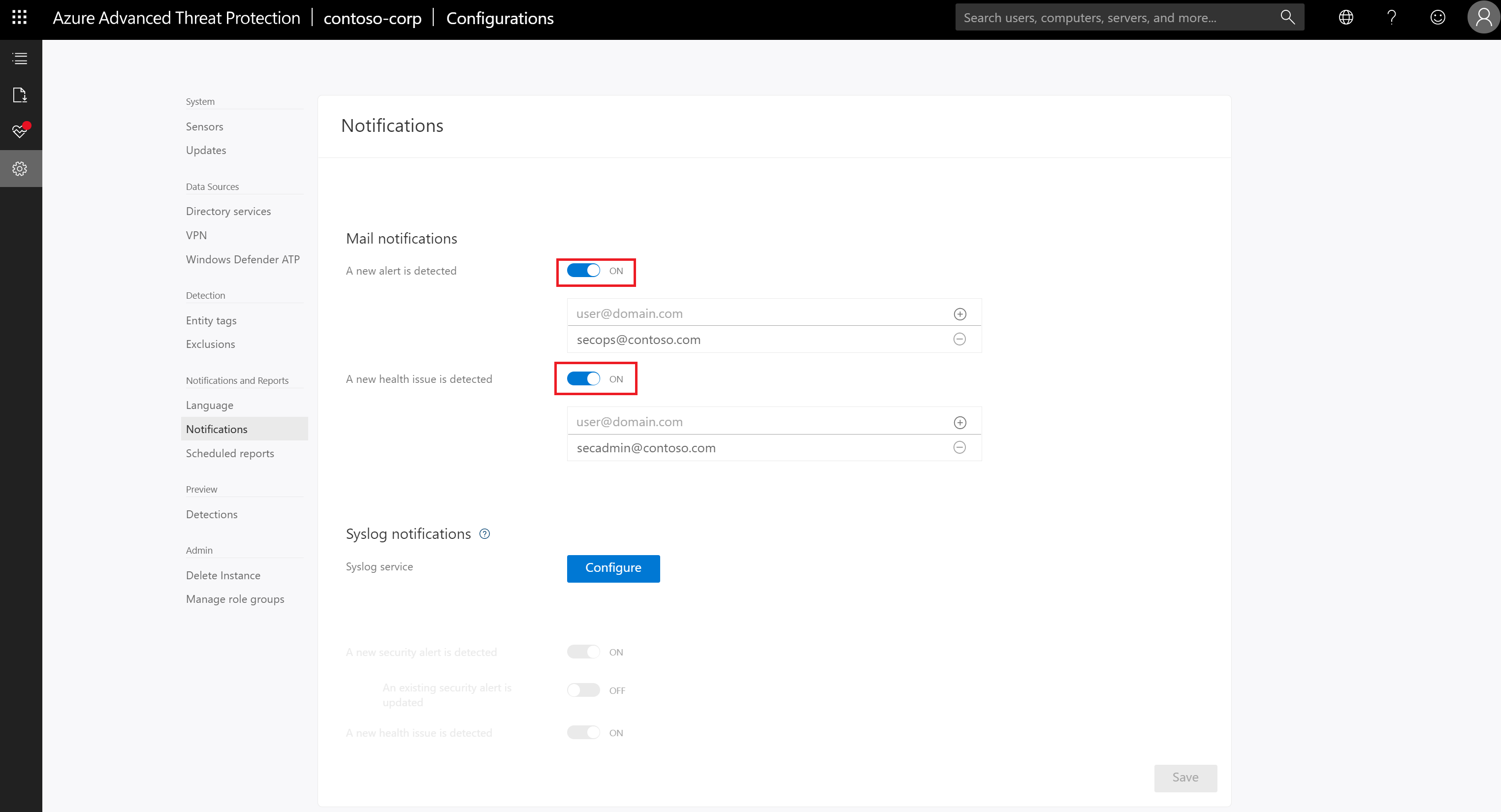Click the feedback smiley icon
Viewport: 1501px width, 812px height.
pos(1437,17)
